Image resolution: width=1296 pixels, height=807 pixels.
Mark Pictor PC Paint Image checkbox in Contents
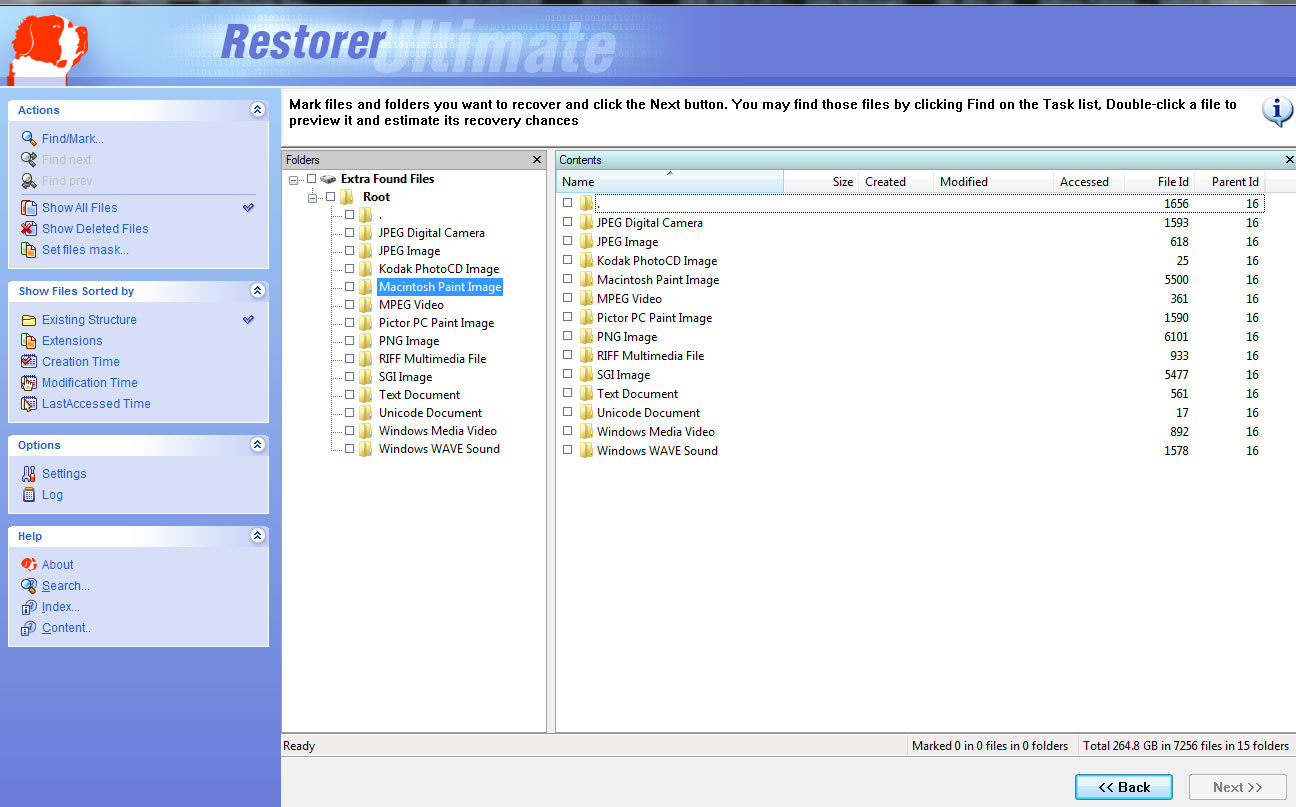click(567, 318)
